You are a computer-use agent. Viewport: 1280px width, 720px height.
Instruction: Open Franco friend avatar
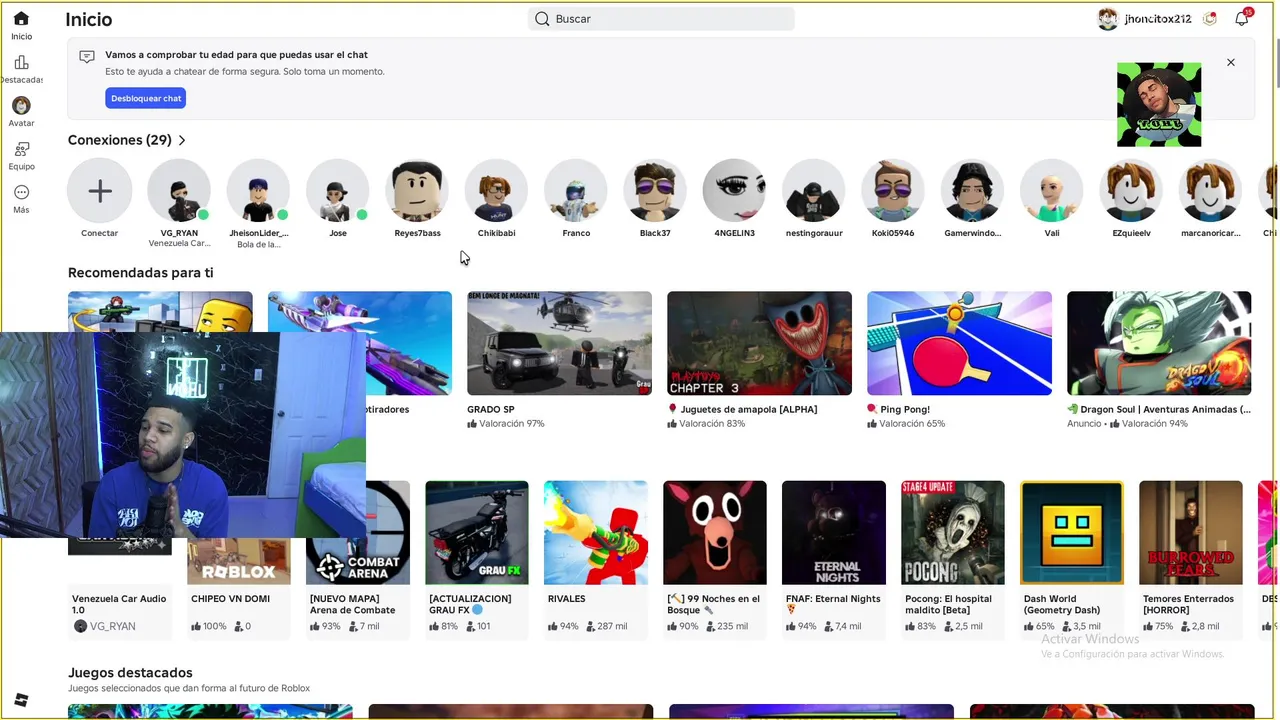[576, 190]
